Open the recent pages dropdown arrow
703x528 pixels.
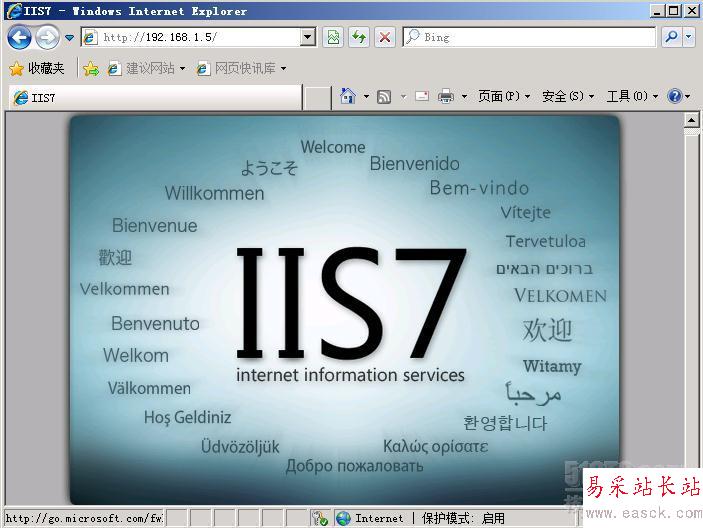[x=69, y=38]
